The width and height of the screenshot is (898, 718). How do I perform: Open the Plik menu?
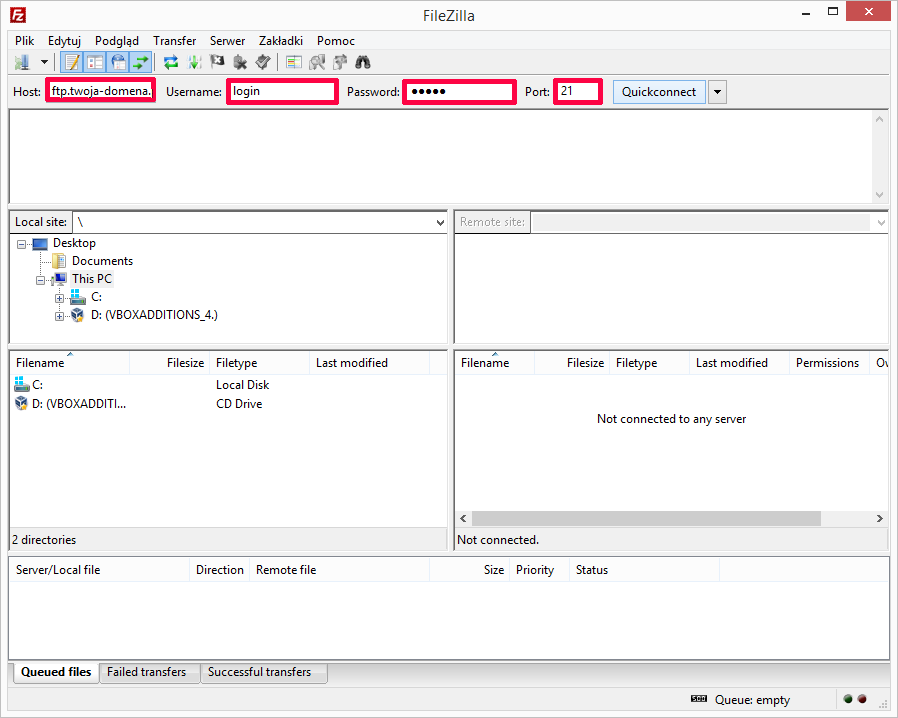25,41
